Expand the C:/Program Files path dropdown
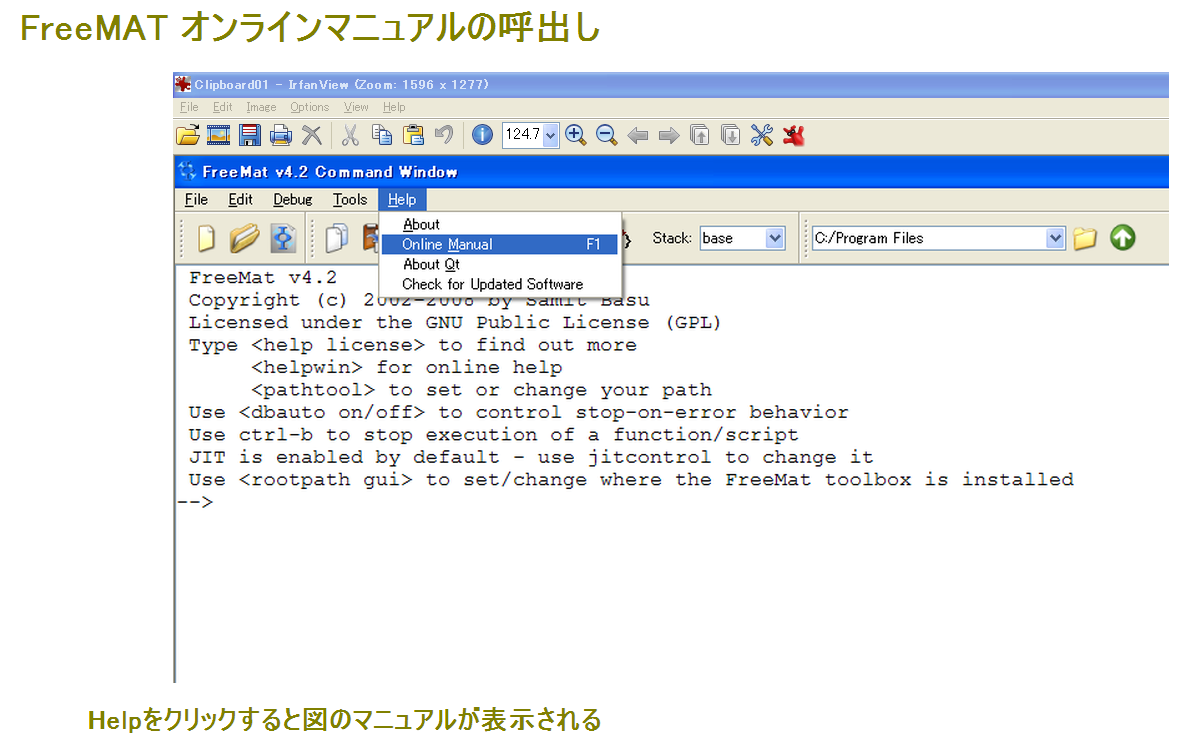1184x746 pixels. tap(1056, 239)
